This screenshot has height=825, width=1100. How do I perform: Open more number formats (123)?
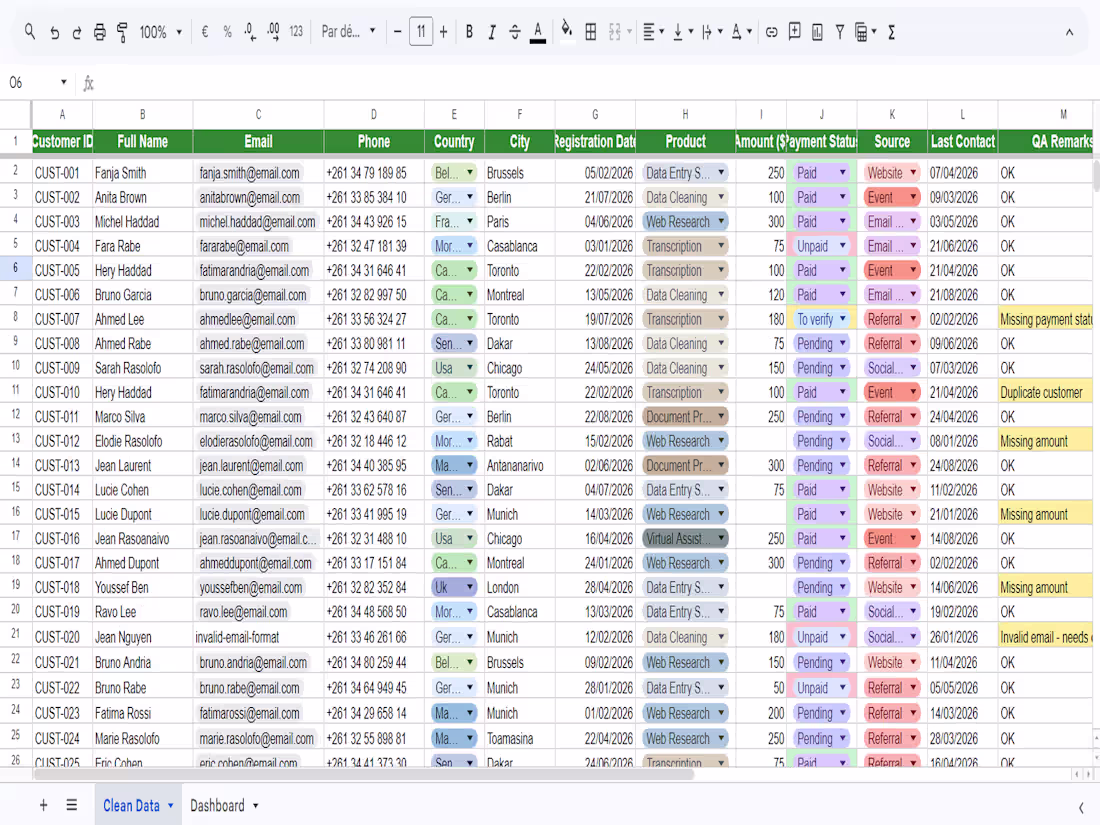(296, 32)
